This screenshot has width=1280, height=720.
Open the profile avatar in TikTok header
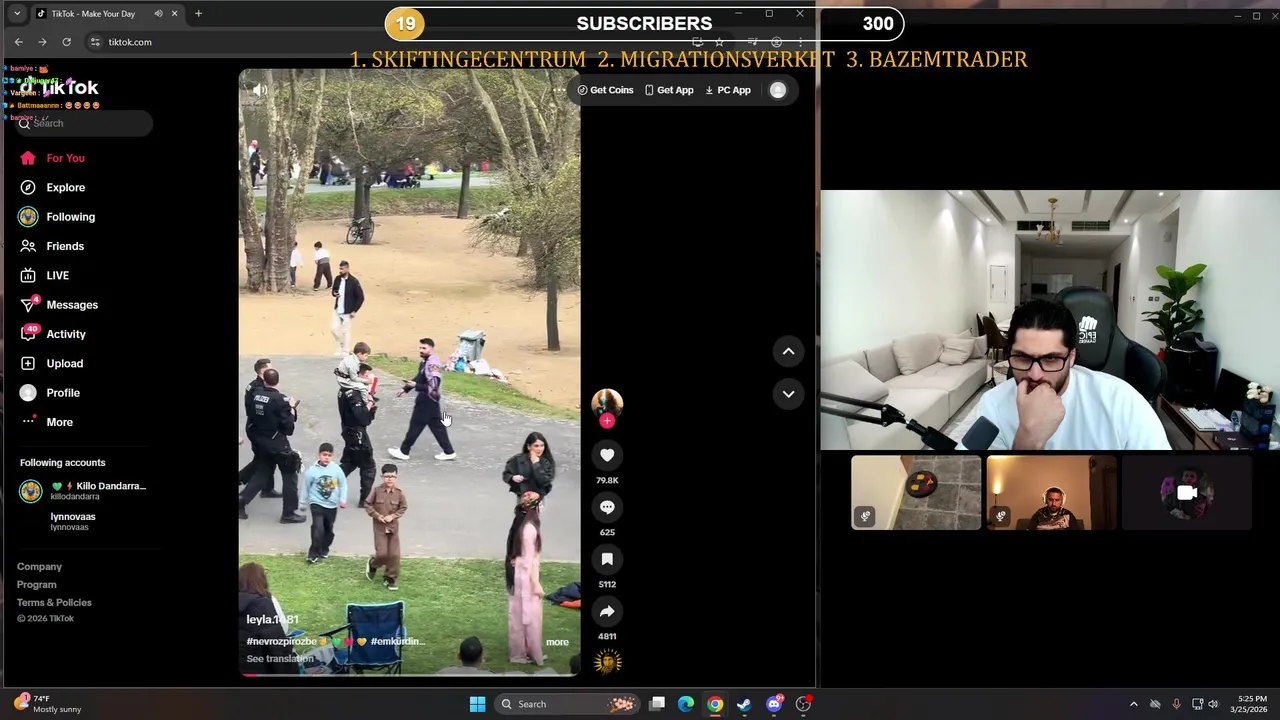tap(778, 90)
